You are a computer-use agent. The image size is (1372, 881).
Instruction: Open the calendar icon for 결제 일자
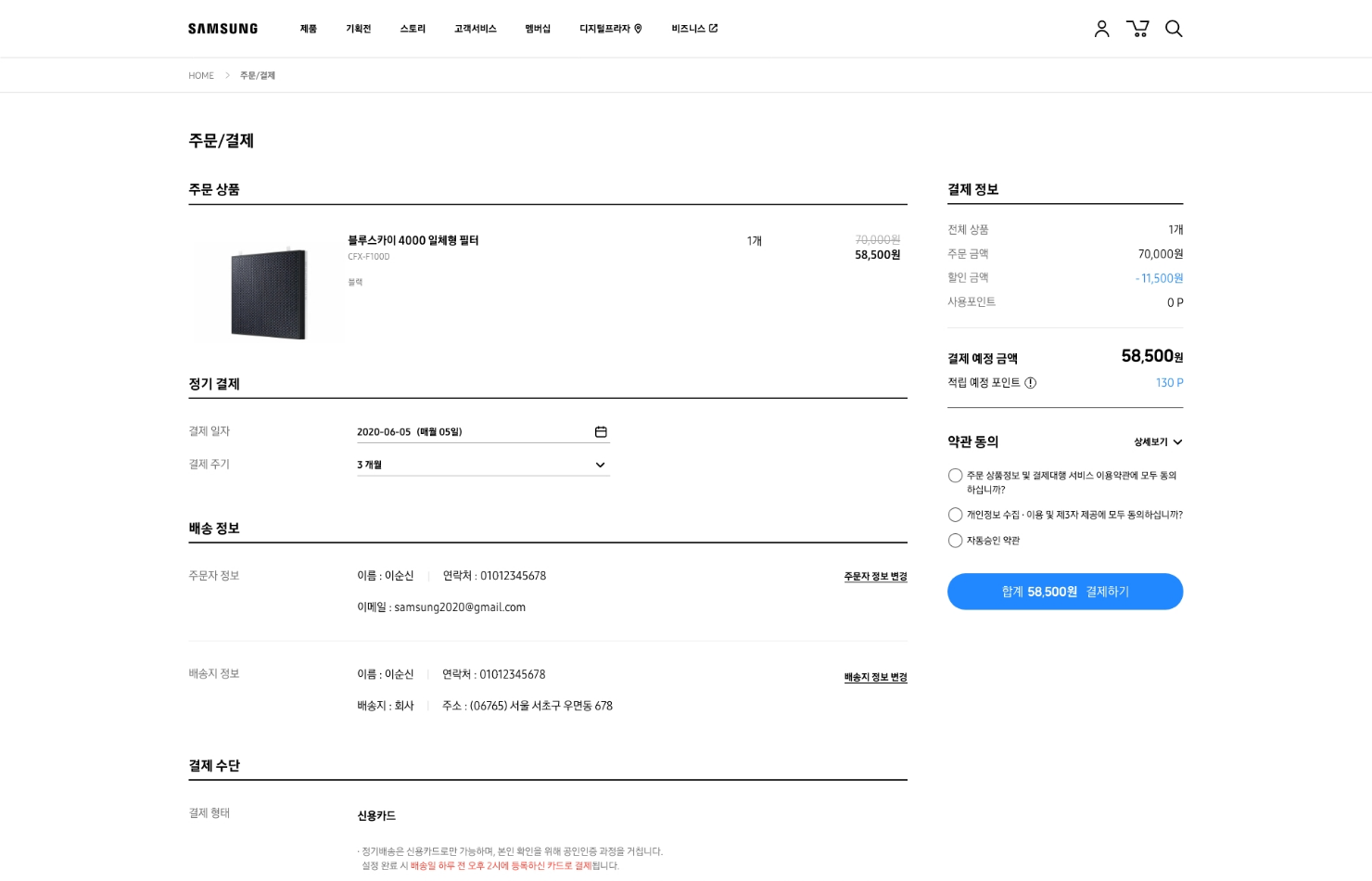pos(601,432)
